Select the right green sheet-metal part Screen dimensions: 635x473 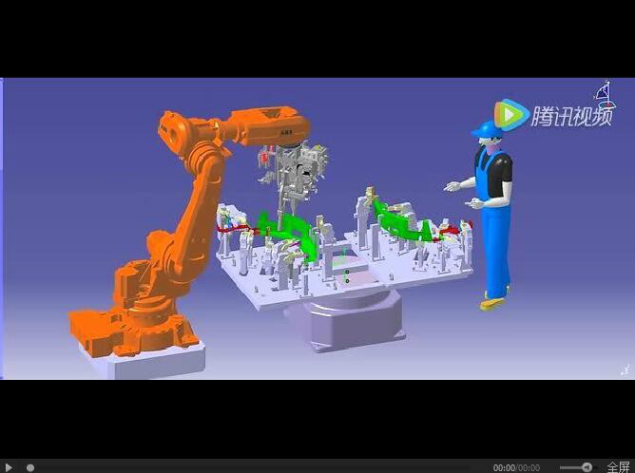click(x=403, y=224)
